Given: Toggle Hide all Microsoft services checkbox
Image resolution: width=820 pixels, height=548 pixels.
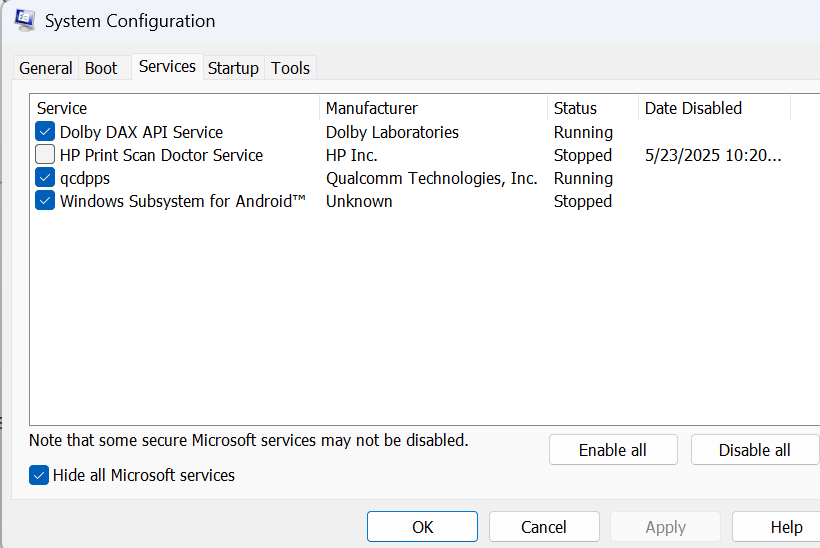Looking at the screenshot, I should tap(39, 475).
